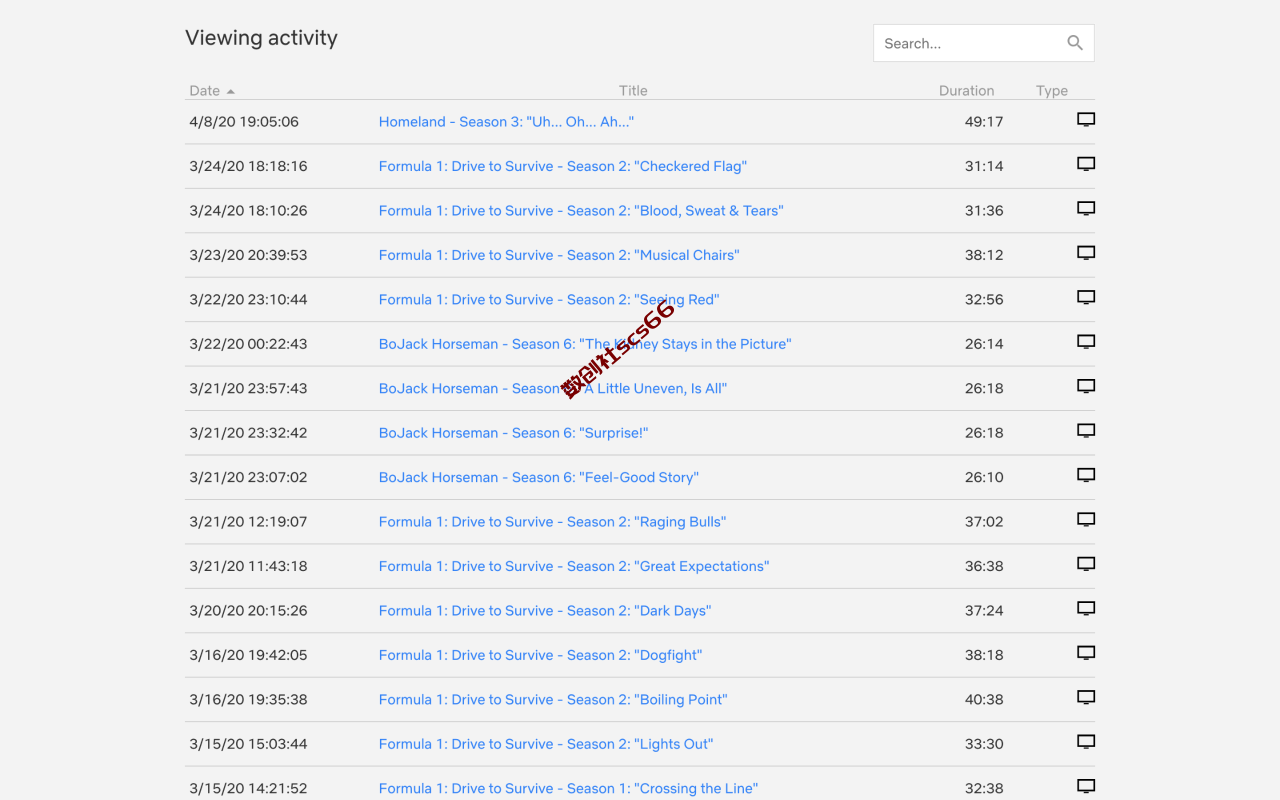Viewport: 1280px width, 800px height.
Task: Open Season 1 "Crossing the Line" link
Action: point(568,788)
